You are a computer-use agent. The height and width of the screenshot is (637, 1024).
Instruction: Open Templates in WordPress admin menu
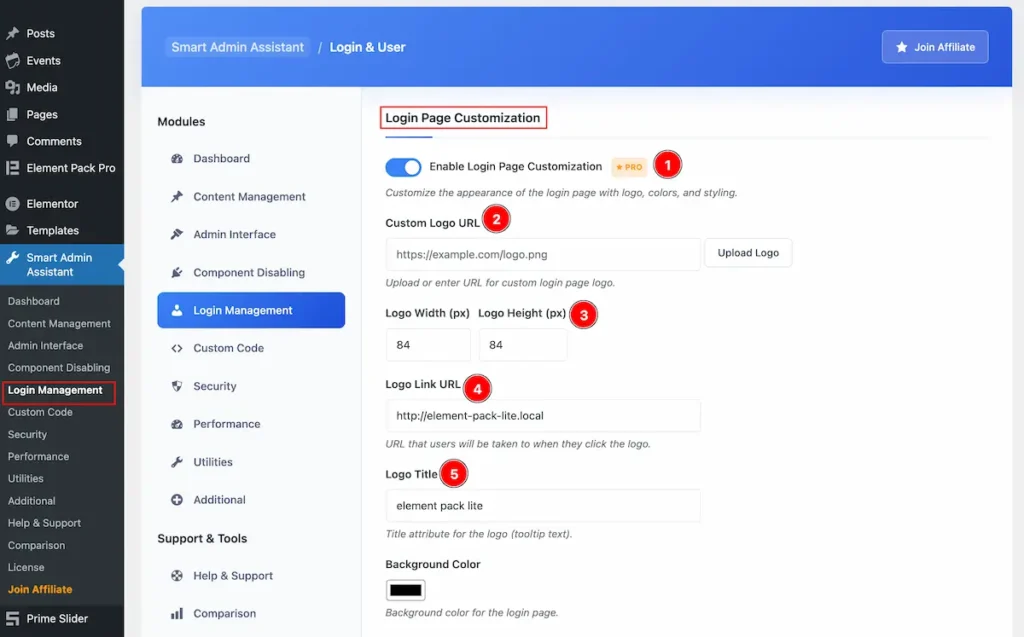52,231
